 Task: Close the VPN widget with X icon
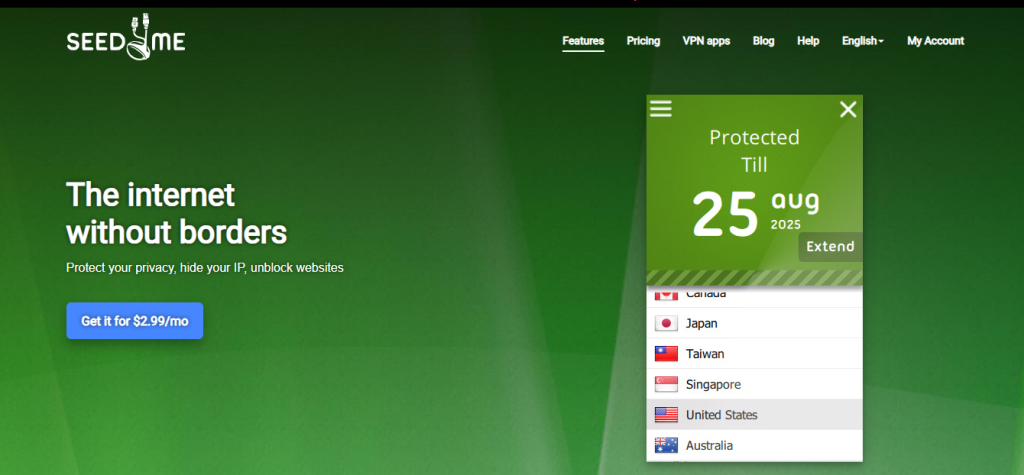point(848,109)
